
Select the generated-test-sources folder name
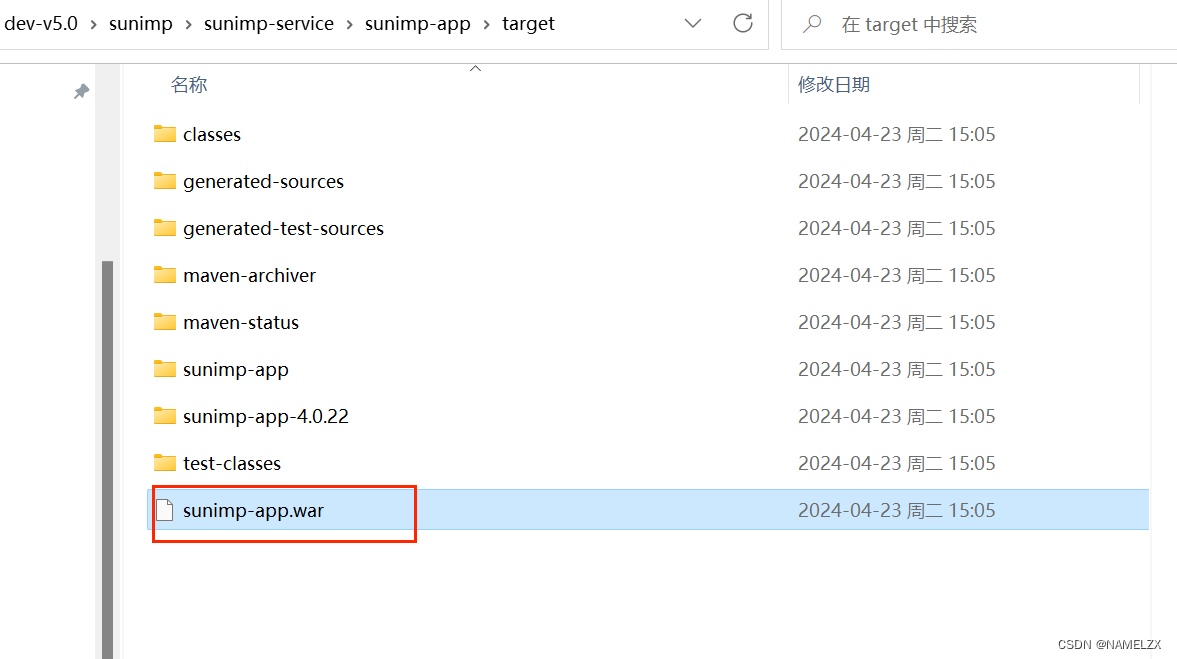pyautogui.click(x=283, y=228)
